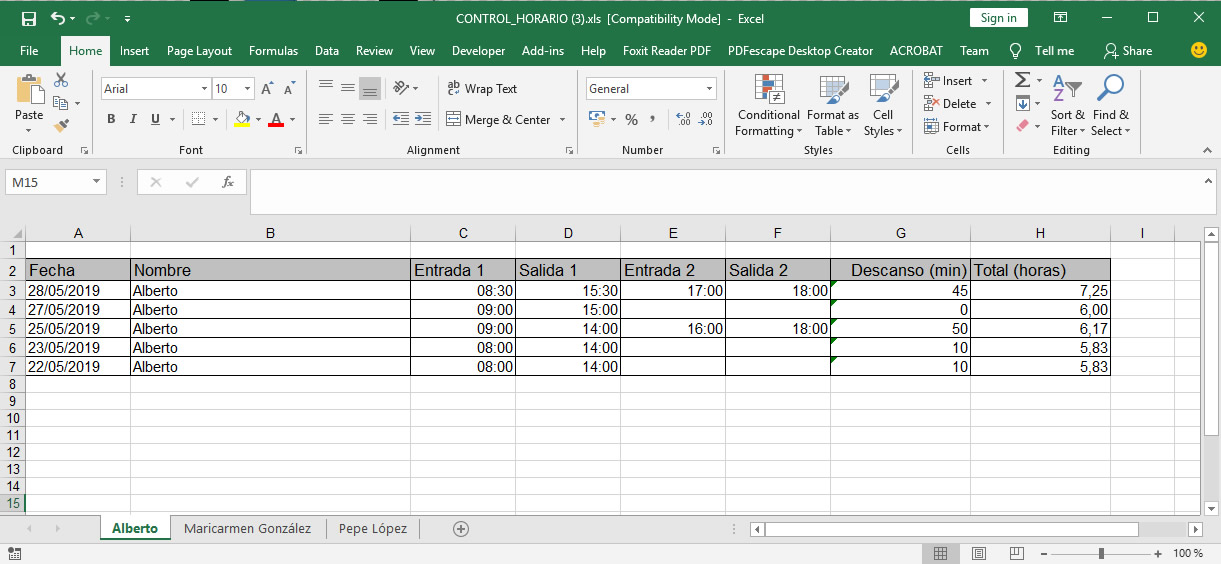Open the Name Box dropdown arrow
Screen dimensions: 1221x564
pos(97,182)
